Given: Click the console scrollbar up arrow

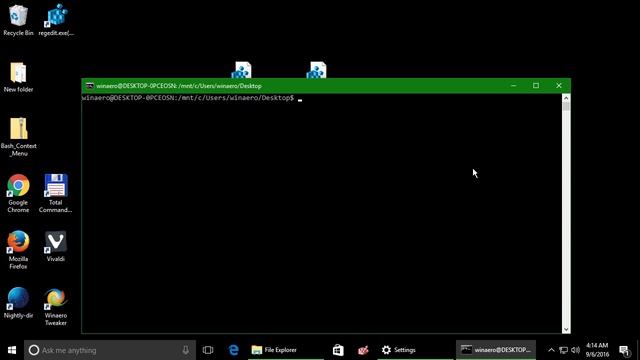Looking at the screenshot, I should coord(566,98).
